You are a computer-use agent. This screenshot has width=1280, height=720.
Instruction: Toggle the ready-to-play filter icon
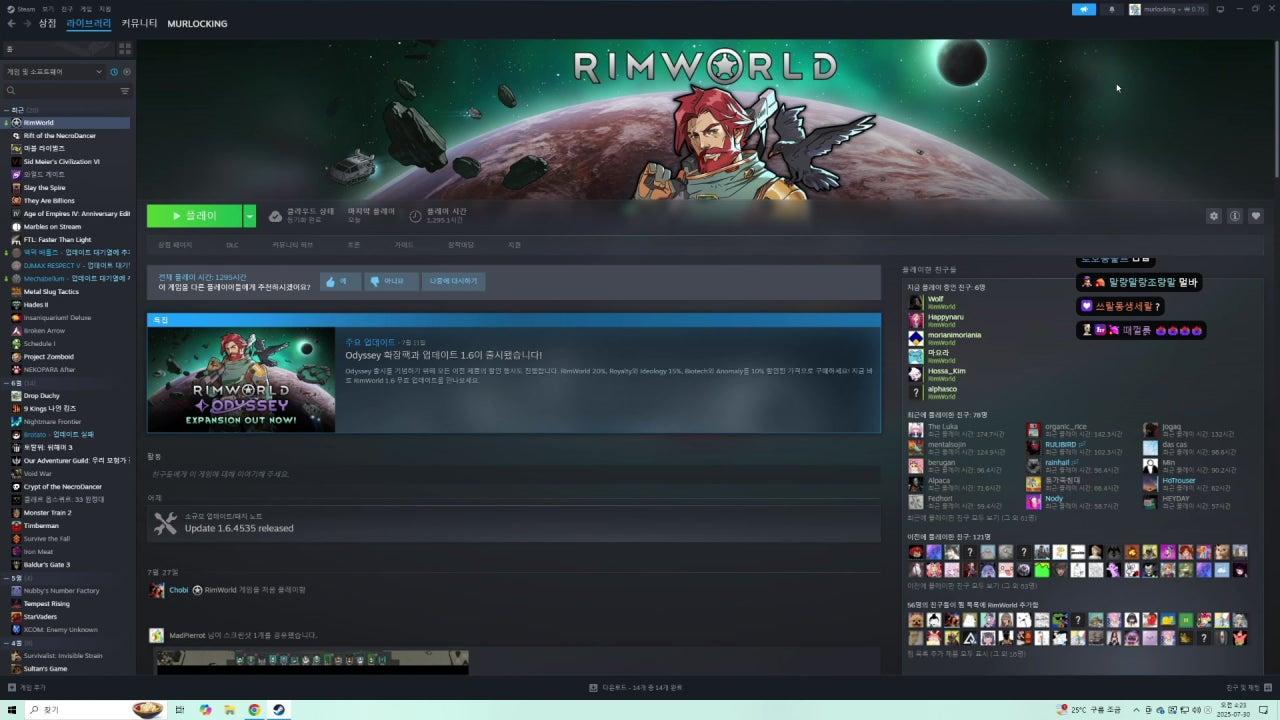click(x=126, y=72)
